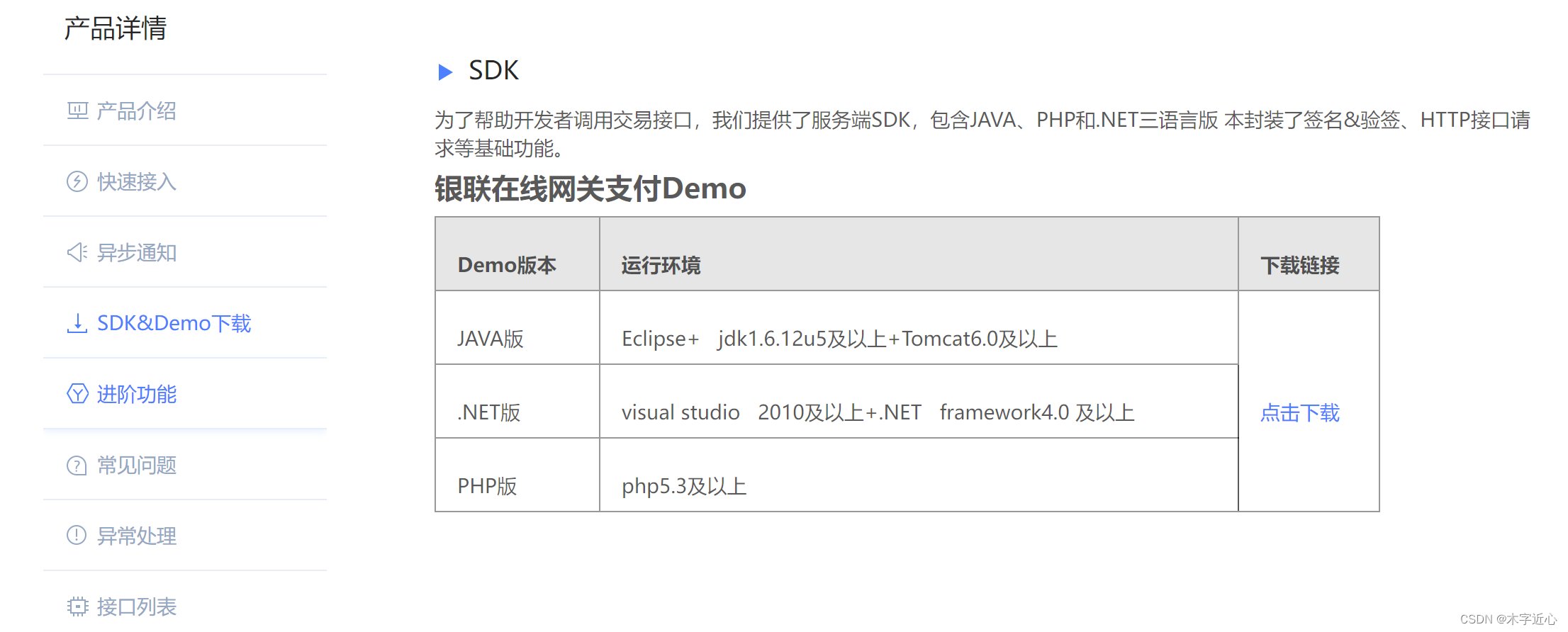Open the 产品介绍 section

[x=137, y=111]
